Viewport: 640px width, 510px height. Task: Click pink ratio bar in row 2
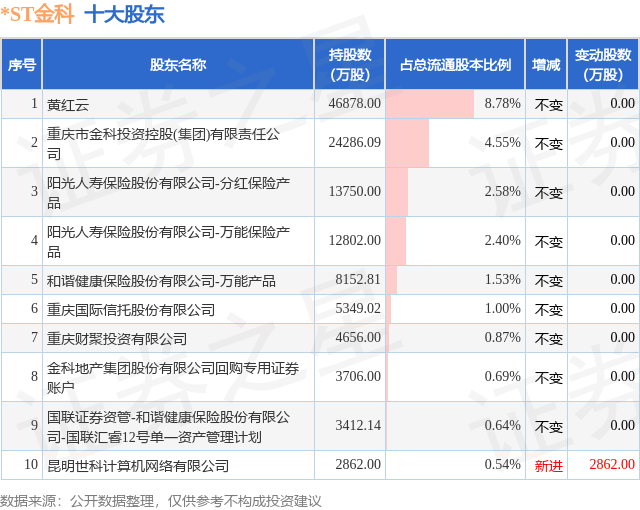(x=407, y=143)
